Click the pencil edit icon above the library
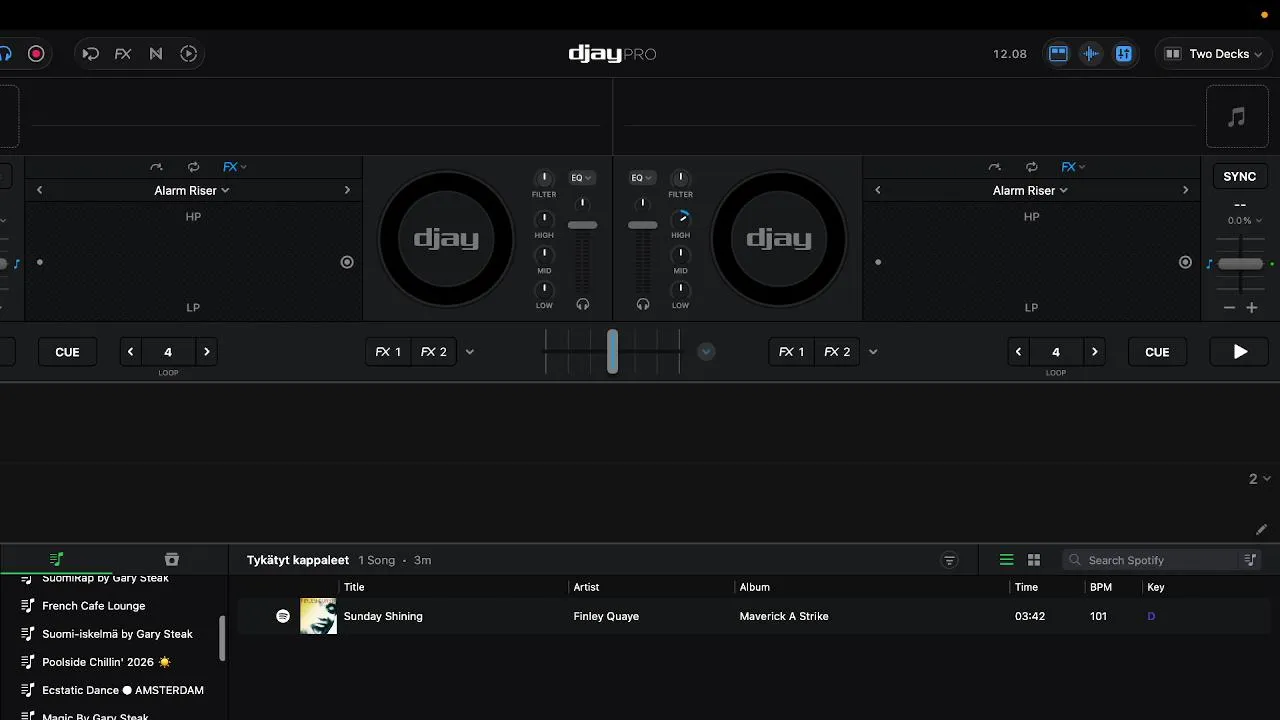Screen dimensions: 1280x720 pos(1261,530)
